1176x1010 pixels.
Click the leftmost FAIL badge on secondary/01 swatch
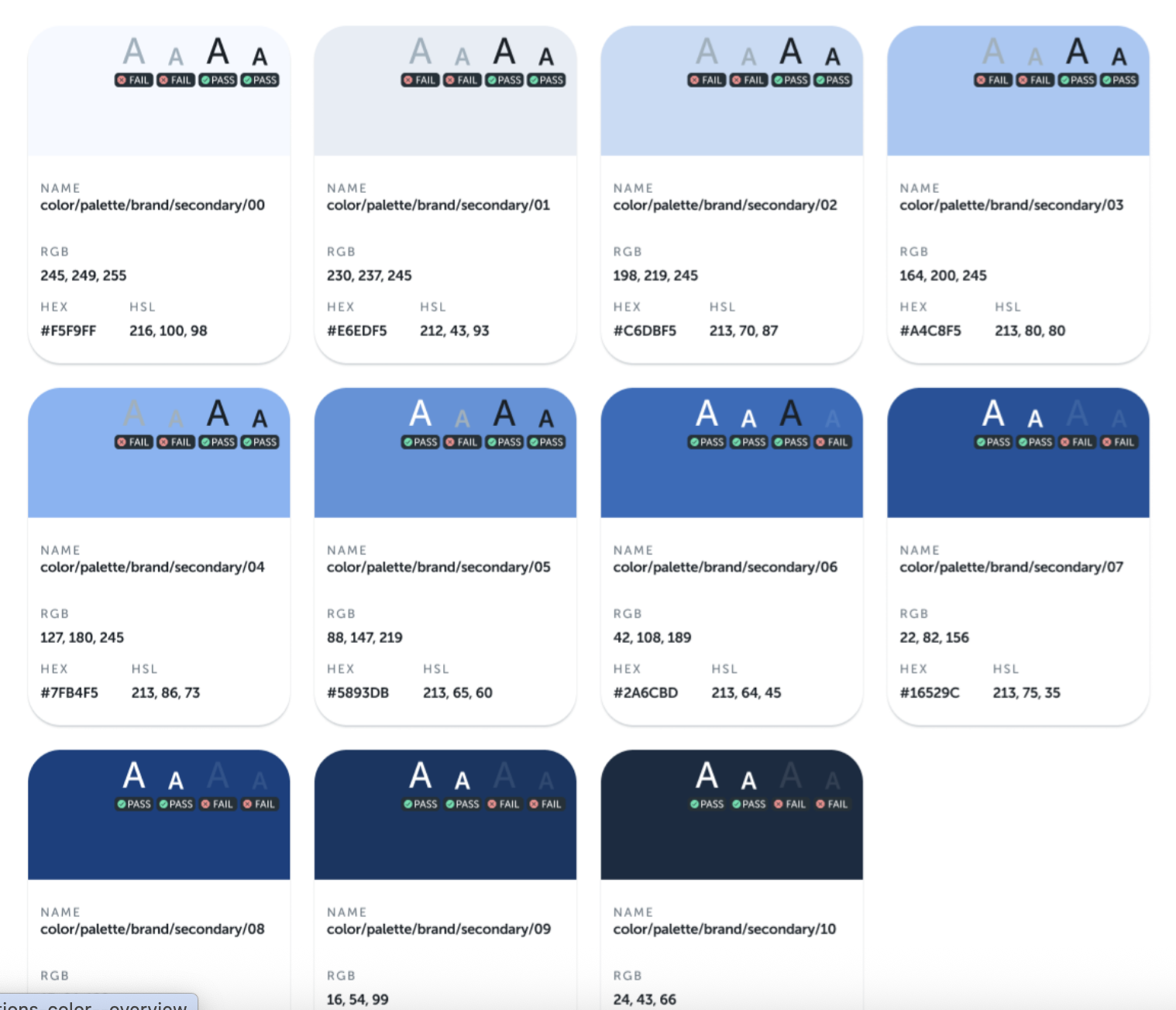[420, 80]
